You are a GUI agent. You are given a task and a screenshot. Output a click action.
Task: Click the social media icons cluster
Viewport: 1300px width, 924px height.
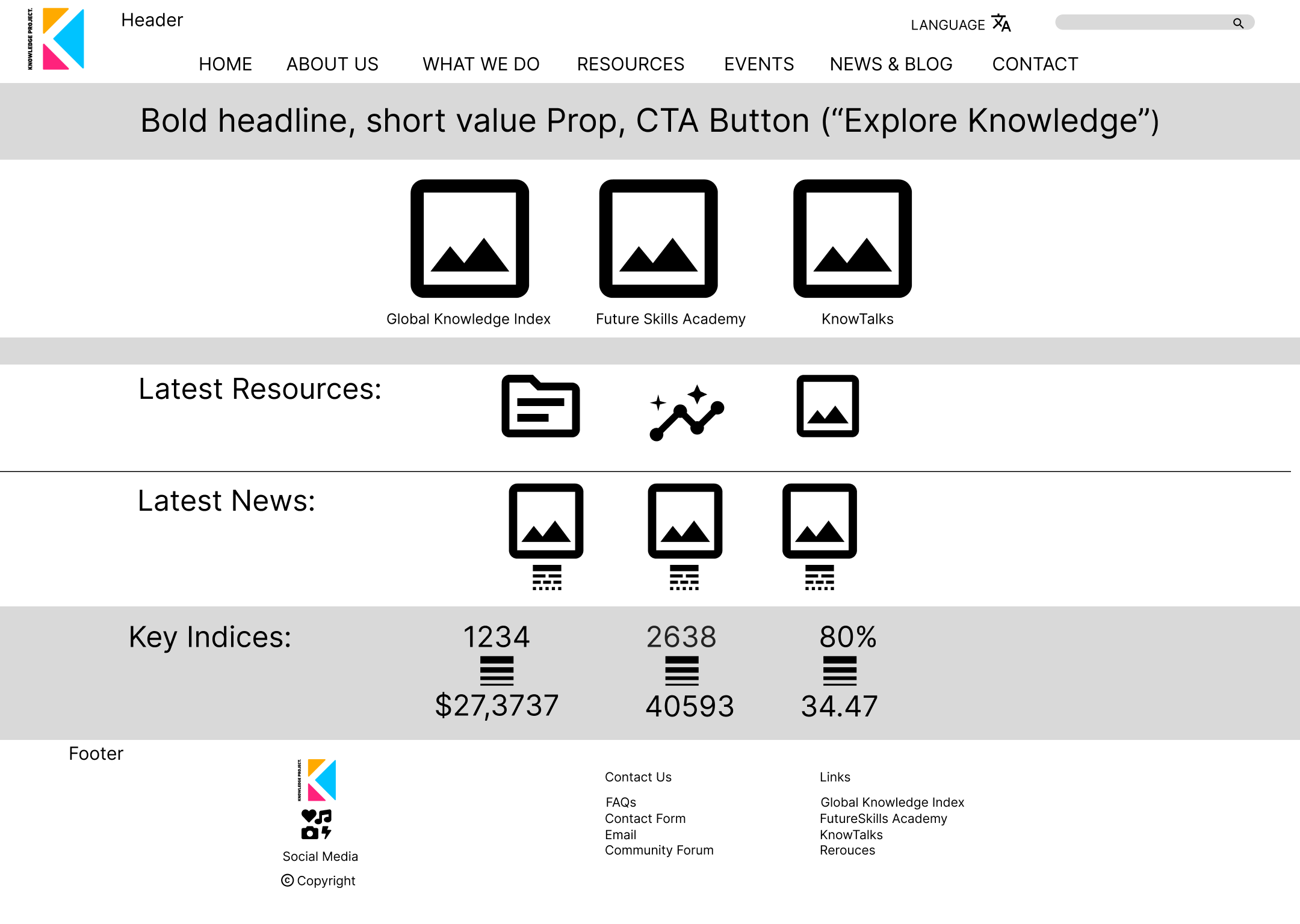point(317,824)
